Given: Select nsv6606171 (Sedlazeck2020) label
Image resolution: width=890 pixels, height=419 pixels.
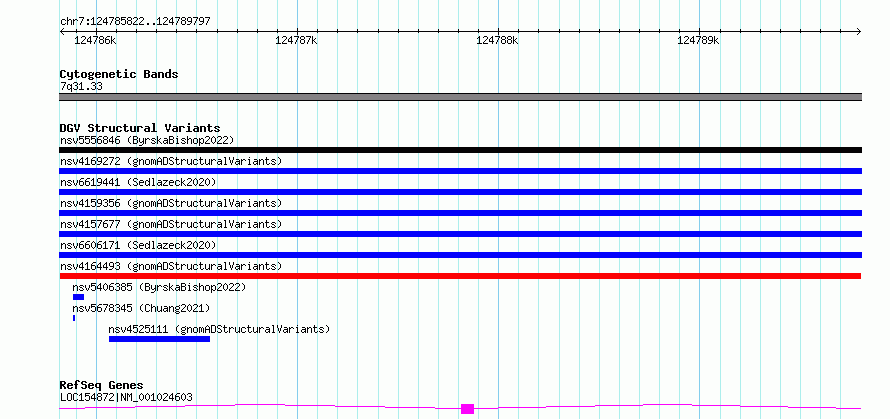Looking at the screenshot, I should (x=138, y=245).
